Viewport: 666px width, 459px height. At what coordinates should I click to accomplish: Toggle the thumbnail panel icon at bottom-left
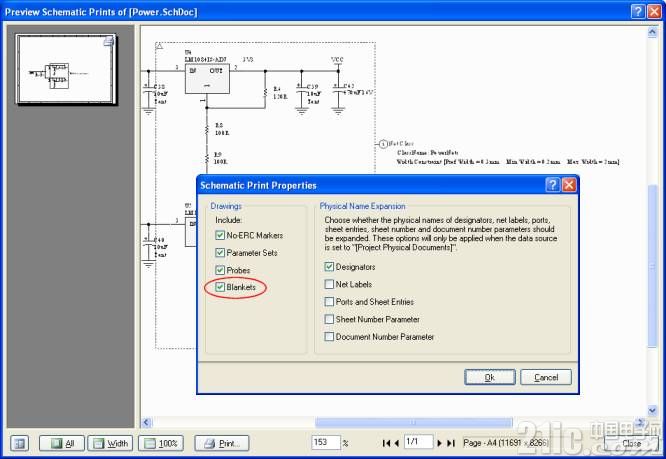[19, 443]
